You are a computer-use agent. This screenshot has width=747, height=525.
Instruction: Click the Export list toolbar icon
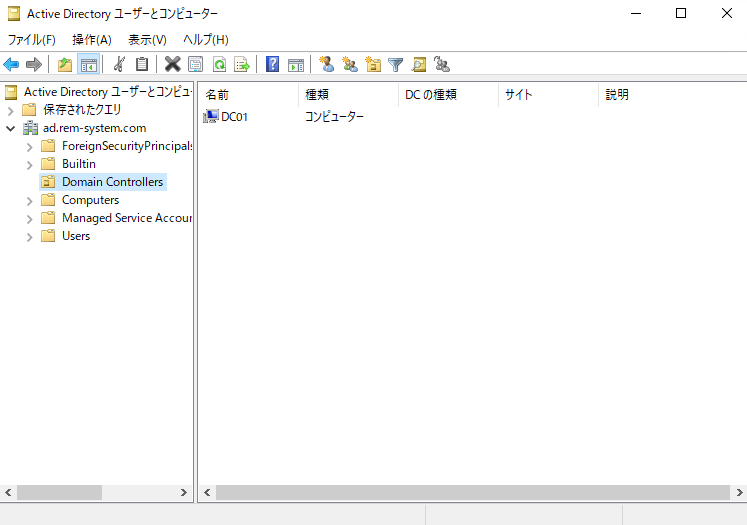242,65
